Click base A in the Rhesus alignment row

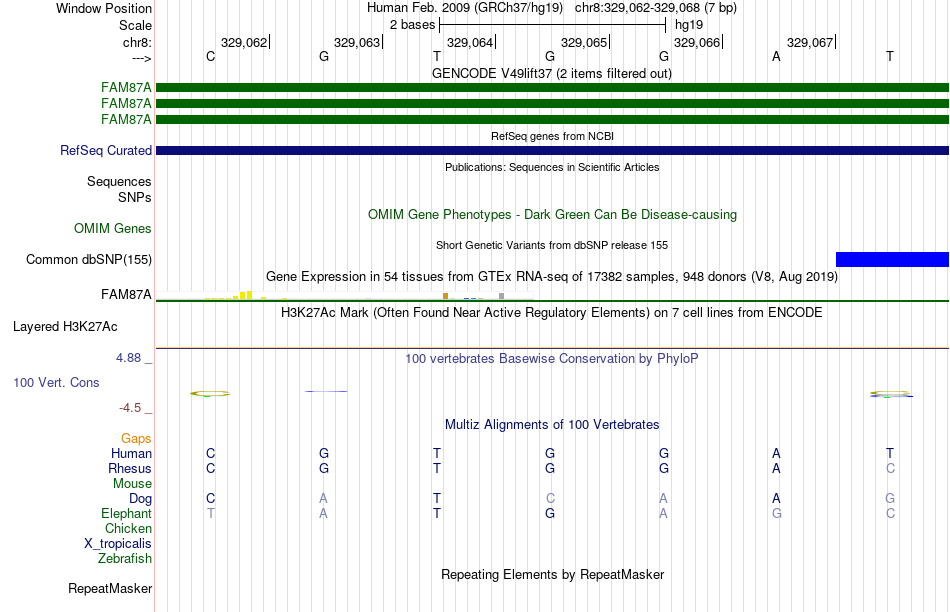(x=776, y=468)
